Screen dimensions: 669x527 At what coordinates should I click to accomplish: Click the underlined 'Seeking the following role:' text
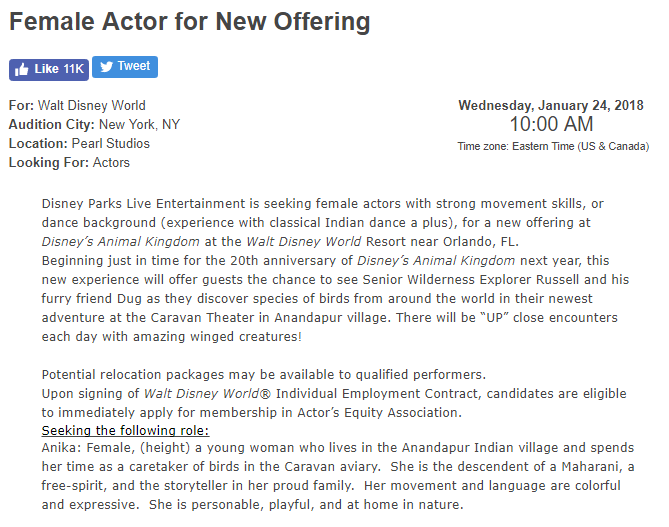[125, 430]
